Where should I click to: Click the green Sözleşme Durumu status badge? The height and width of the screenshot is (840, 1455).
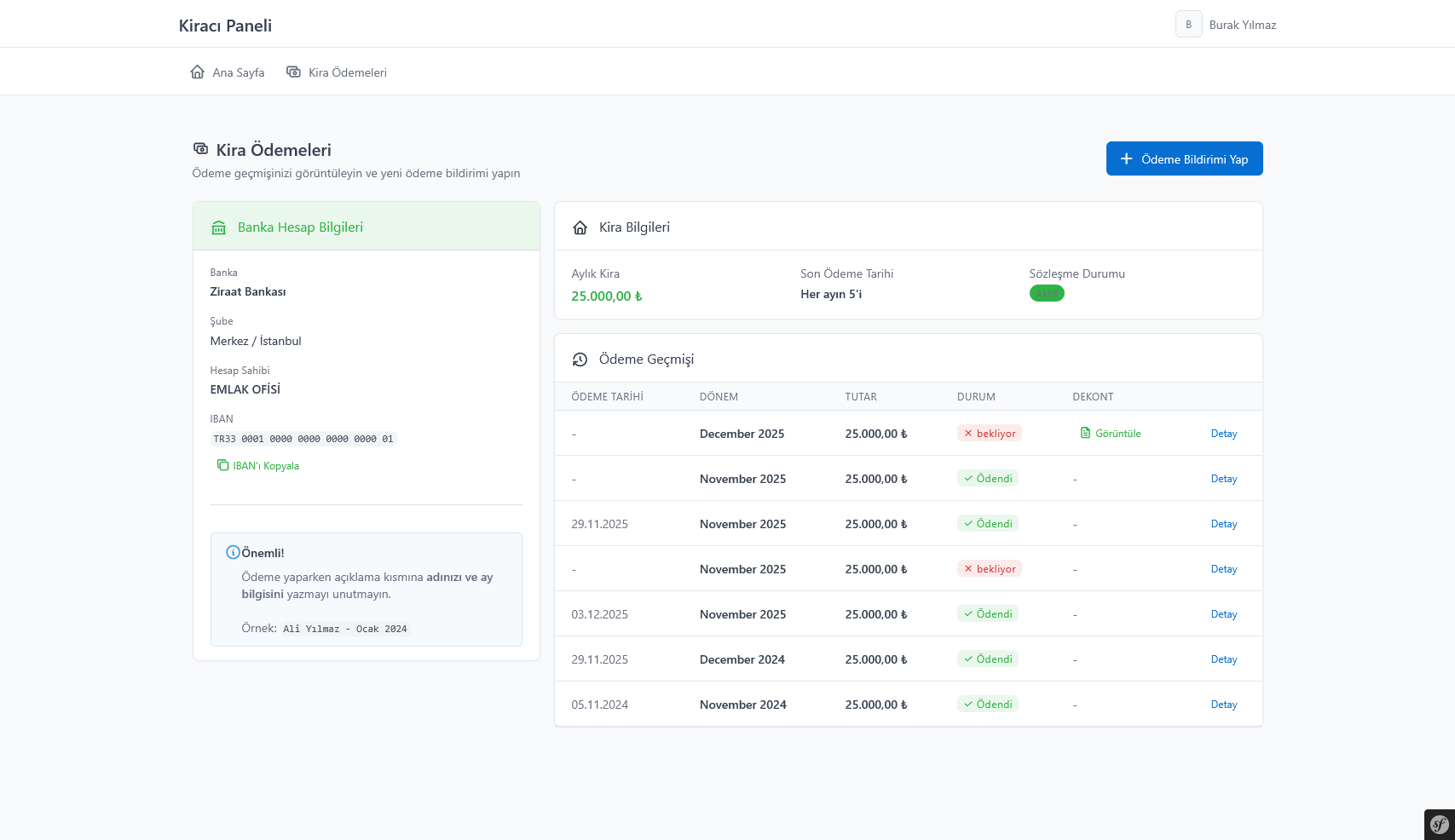click(1046, 294)
